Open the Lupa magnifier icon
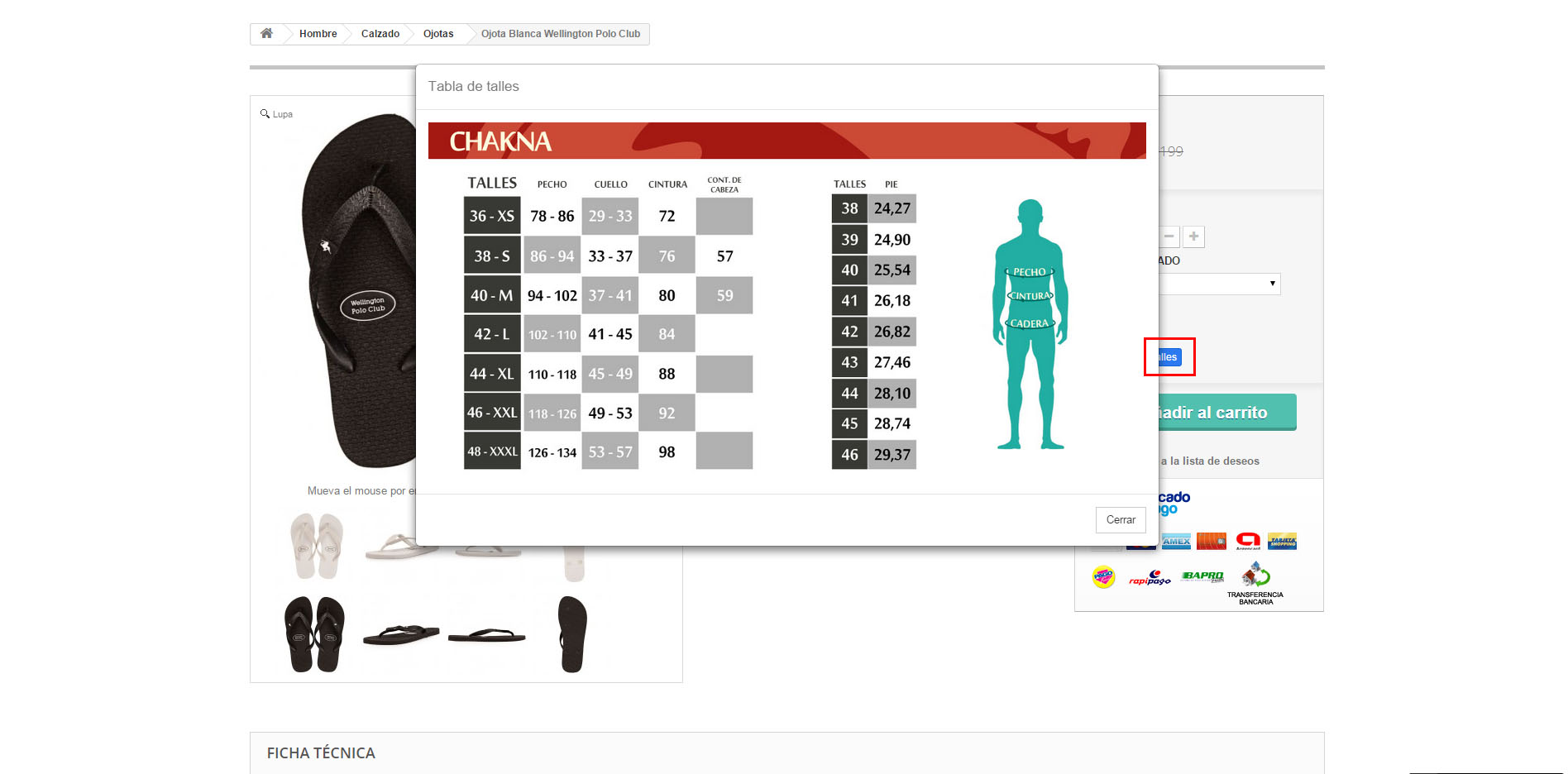This screenshot has width=1568, height=774. pyautogui.click(x=265, y=113)
